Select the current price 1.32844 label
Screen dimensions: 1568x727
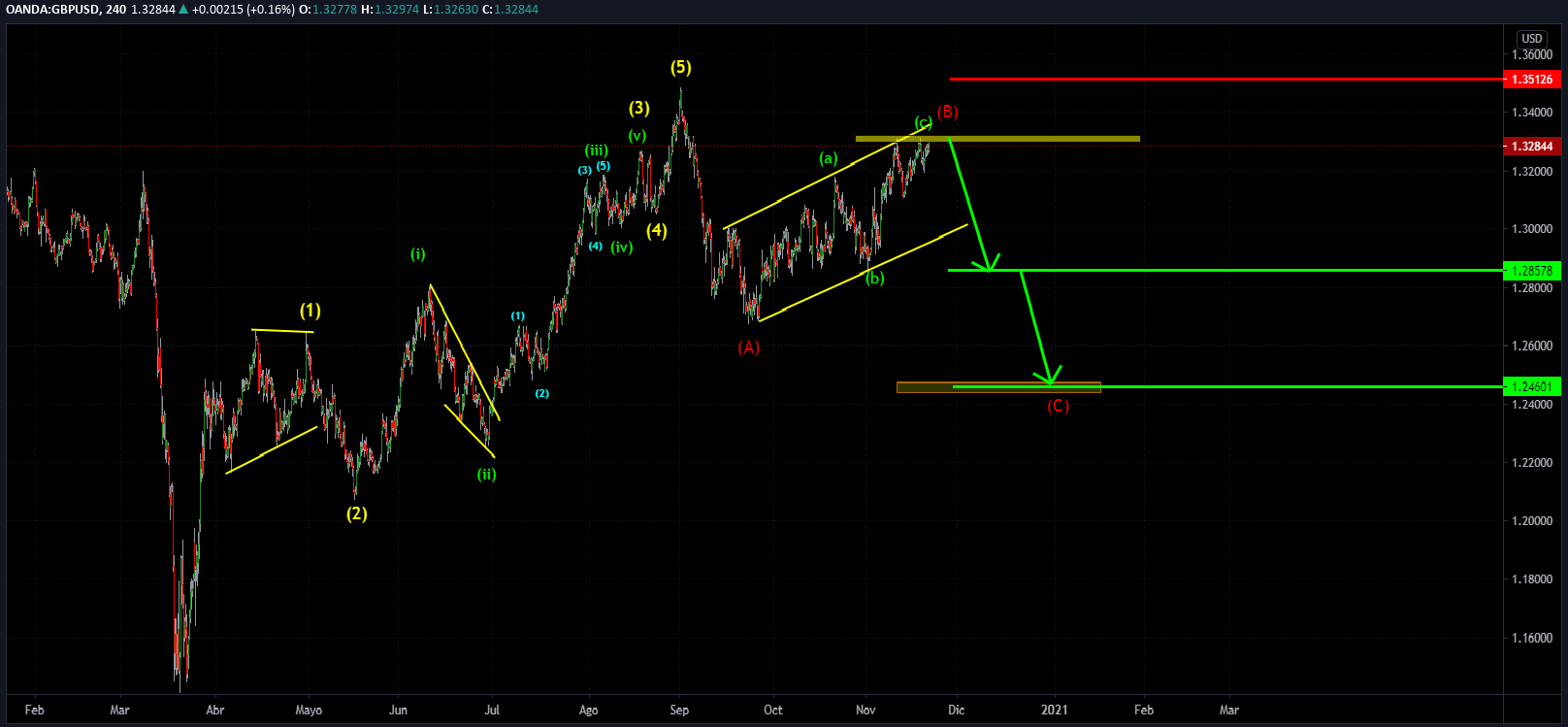coord(1533,147)
